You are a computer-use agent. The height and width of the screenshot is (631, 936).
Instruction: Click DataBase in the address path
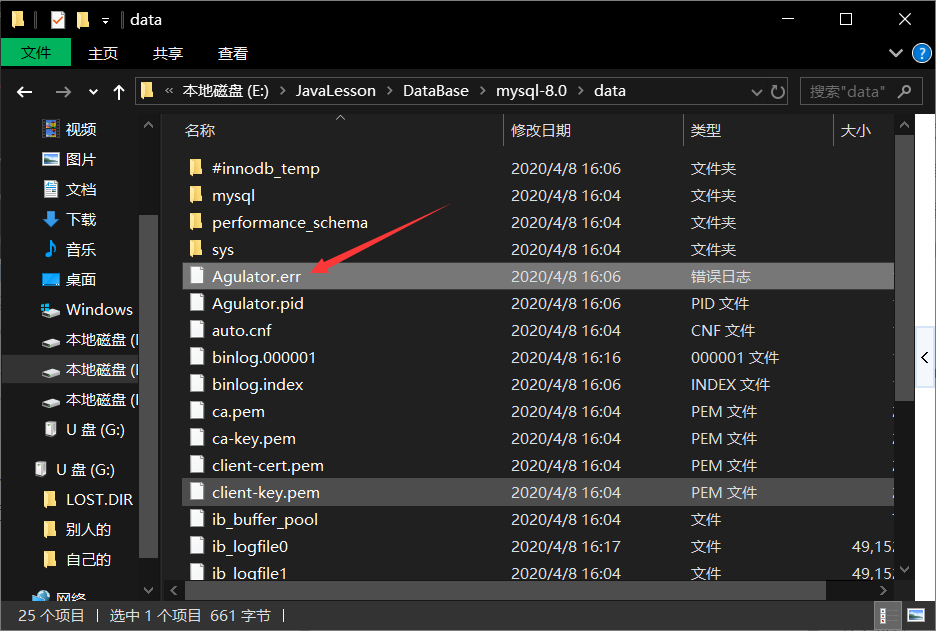point(436,91)
